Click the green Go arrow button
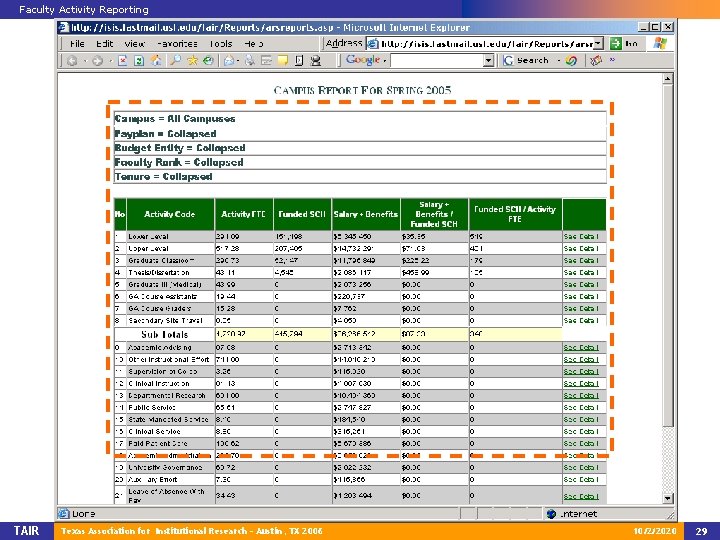The image size is (720, 540). [615, 44]
